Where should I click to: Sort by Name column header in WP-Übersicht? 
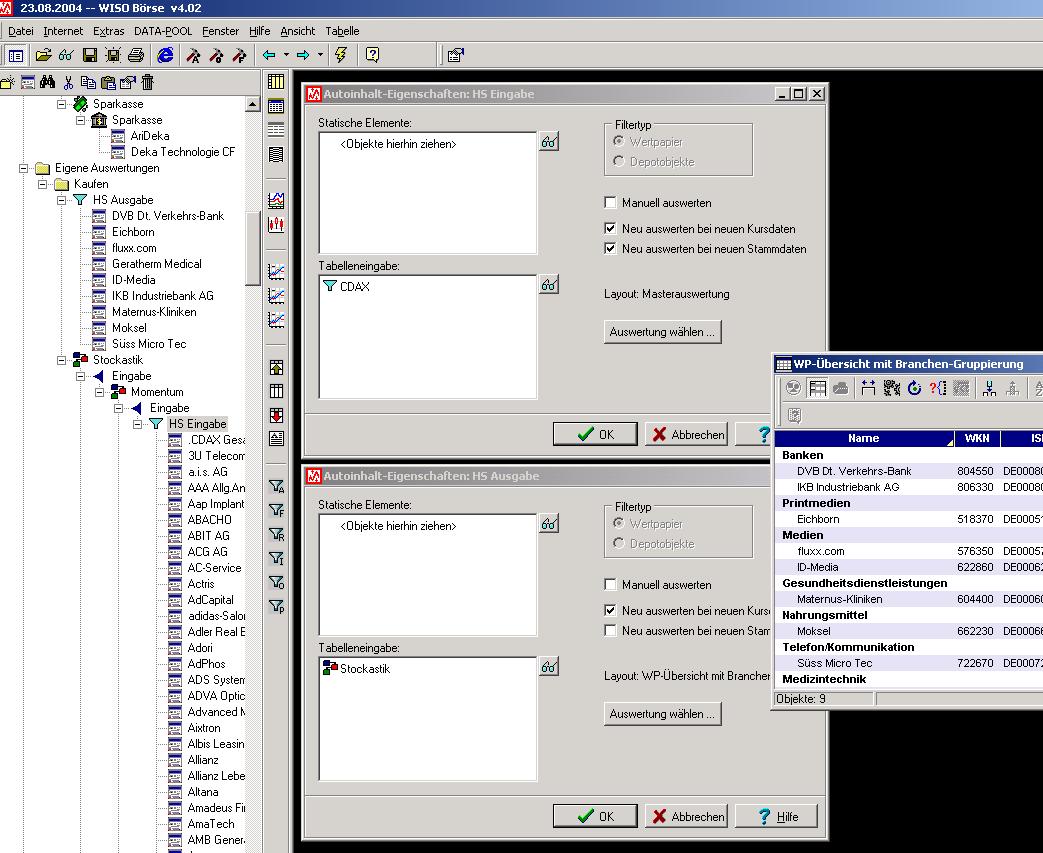pos(865,438)
